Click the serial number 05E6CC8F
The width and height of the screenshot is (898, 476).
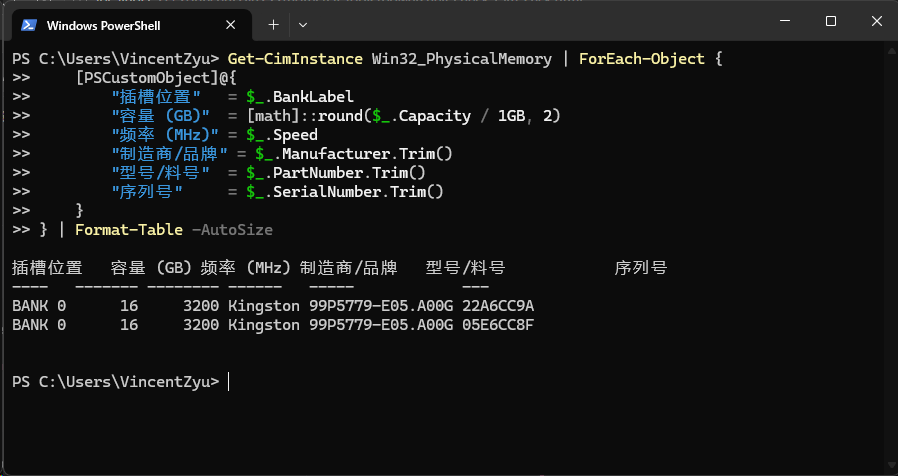498,325
